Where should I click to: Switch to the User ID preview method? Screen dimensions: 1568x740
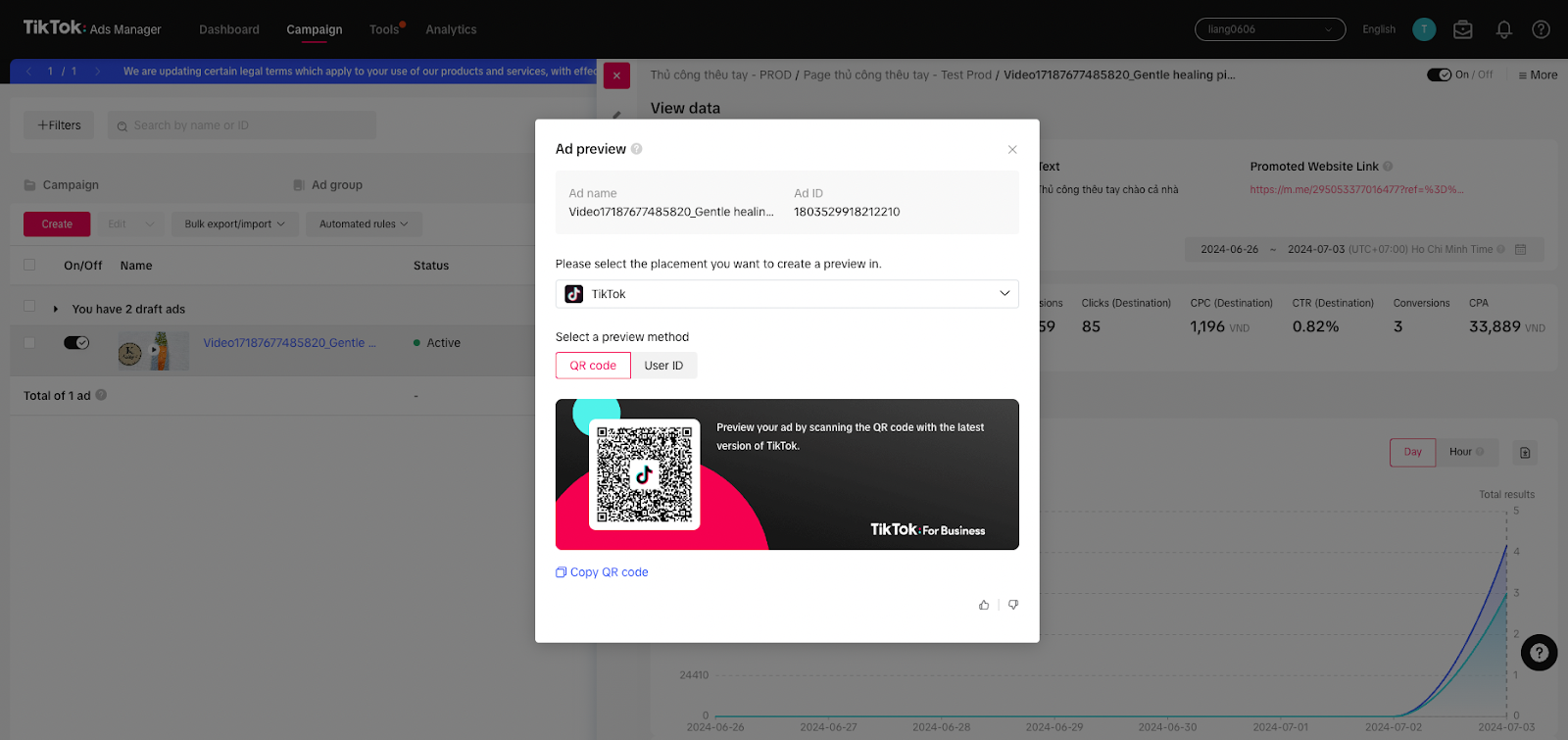tap(663, 366)
